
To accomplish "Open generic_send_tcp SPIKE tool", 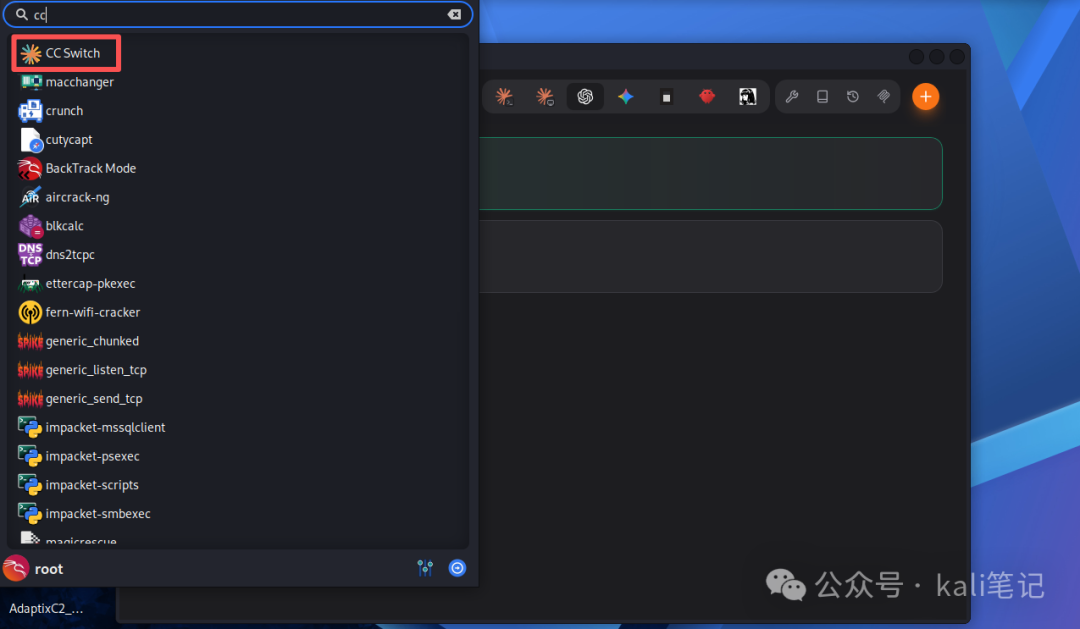I will point(238,399).
